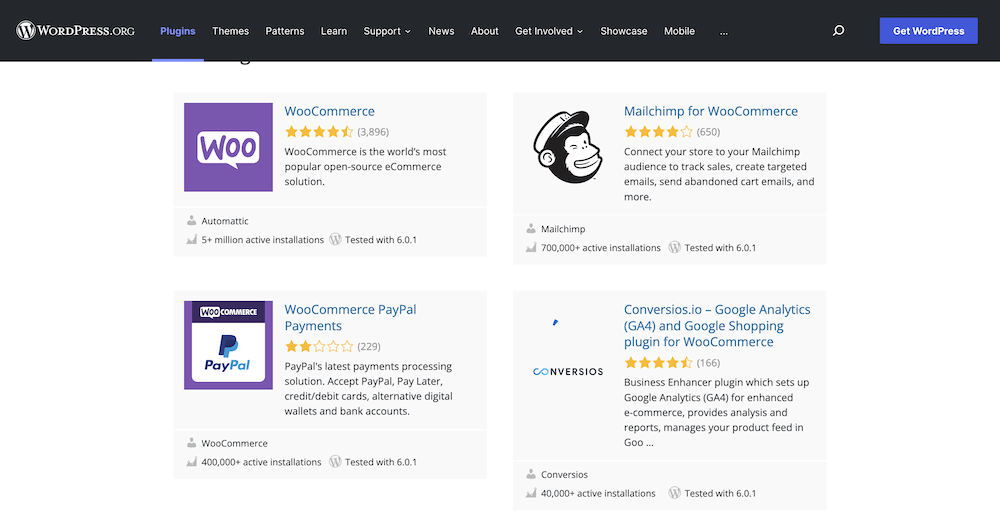Viewport: 1000px width, 521px height.
Task: Open the About menu item
Action: coord(485,31)
